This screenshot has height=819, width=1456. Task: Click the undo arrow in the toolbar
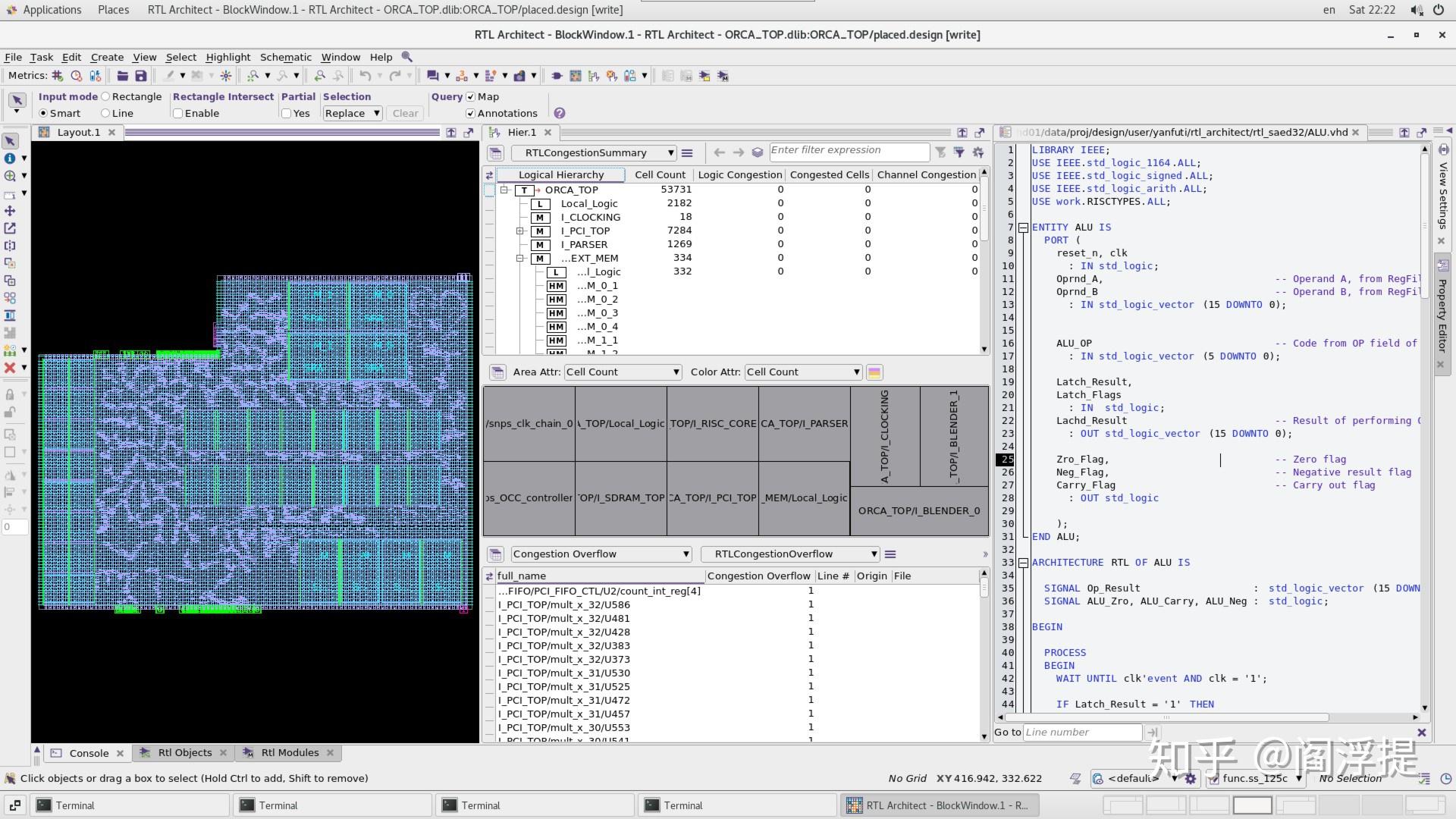366,75
